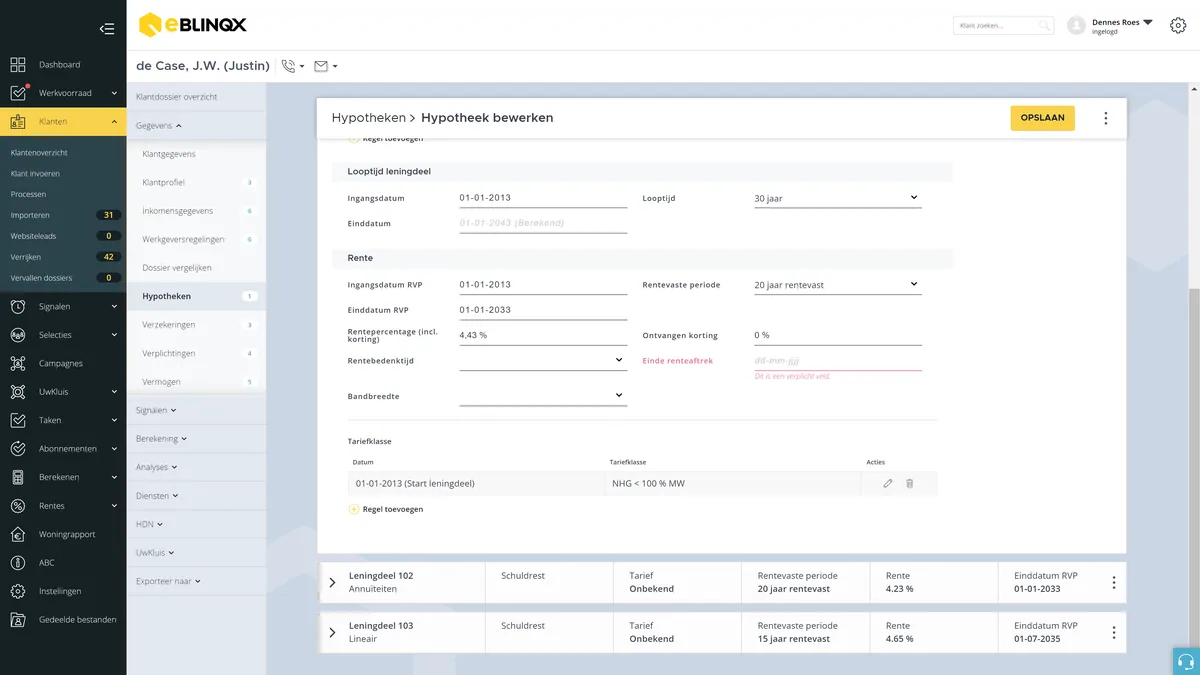Expand the Leningdeel 103 row
Screen dimensions: 1200x675
point(332,633)
